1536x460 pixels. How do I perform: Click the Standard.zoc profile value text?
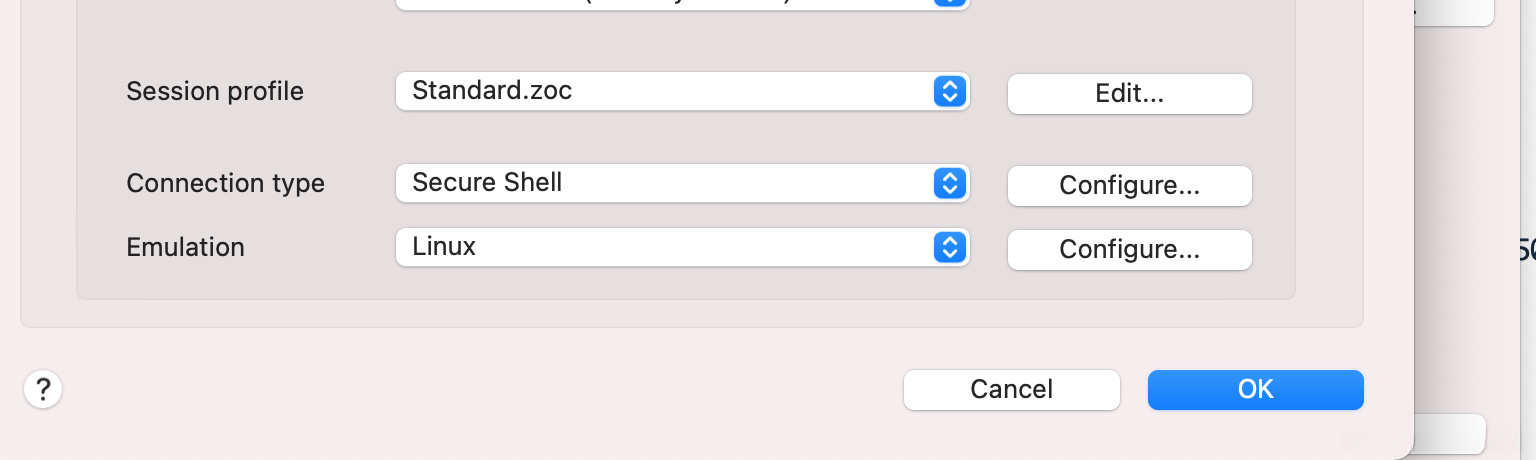tap(492, 91)
